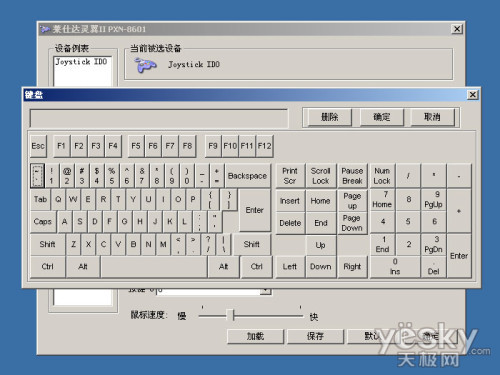Click the space bar key
500x375 pixels.
(154, 267)
